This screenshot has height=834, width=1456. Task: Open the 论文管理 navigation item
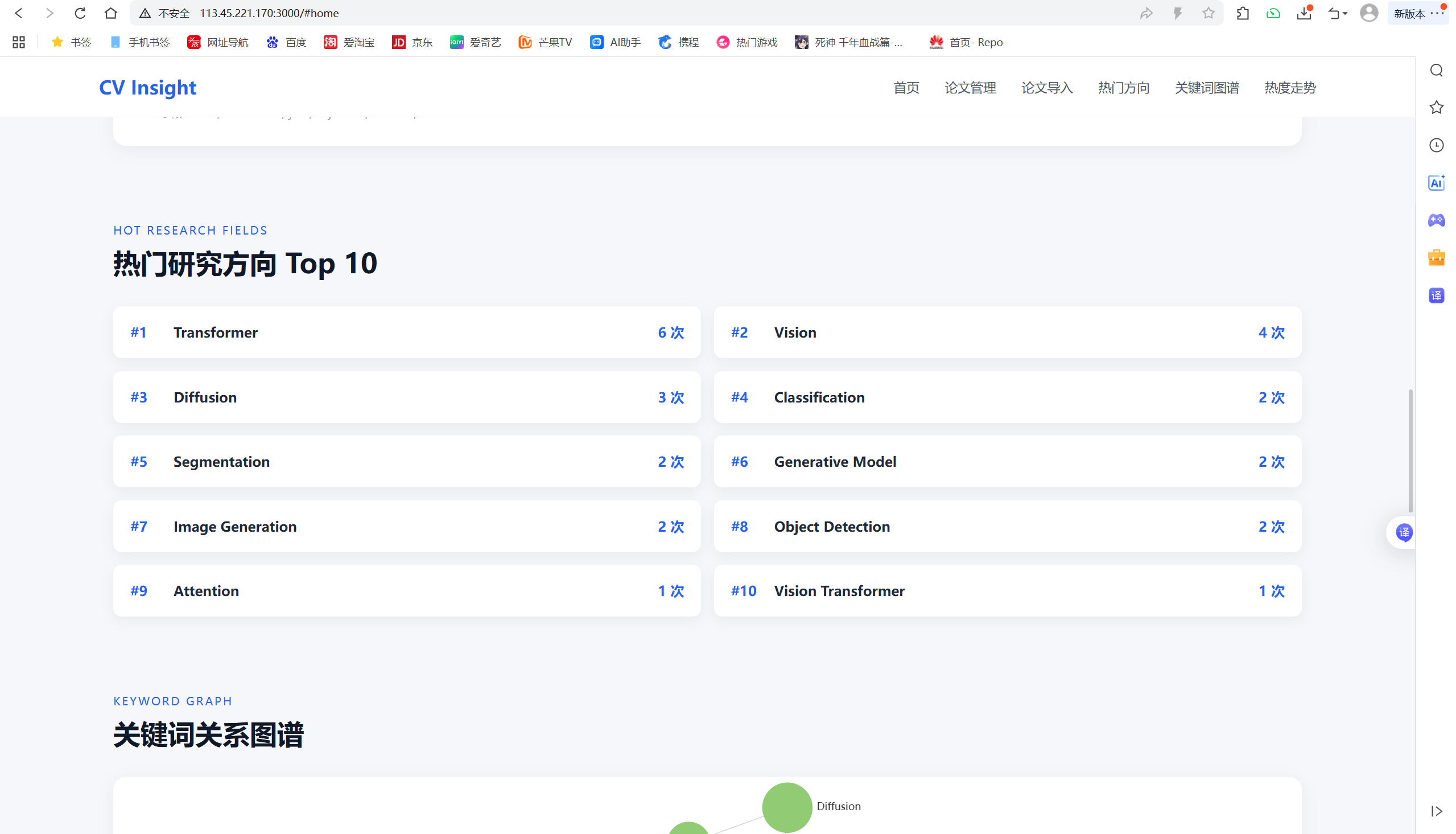tap(970, 88)
